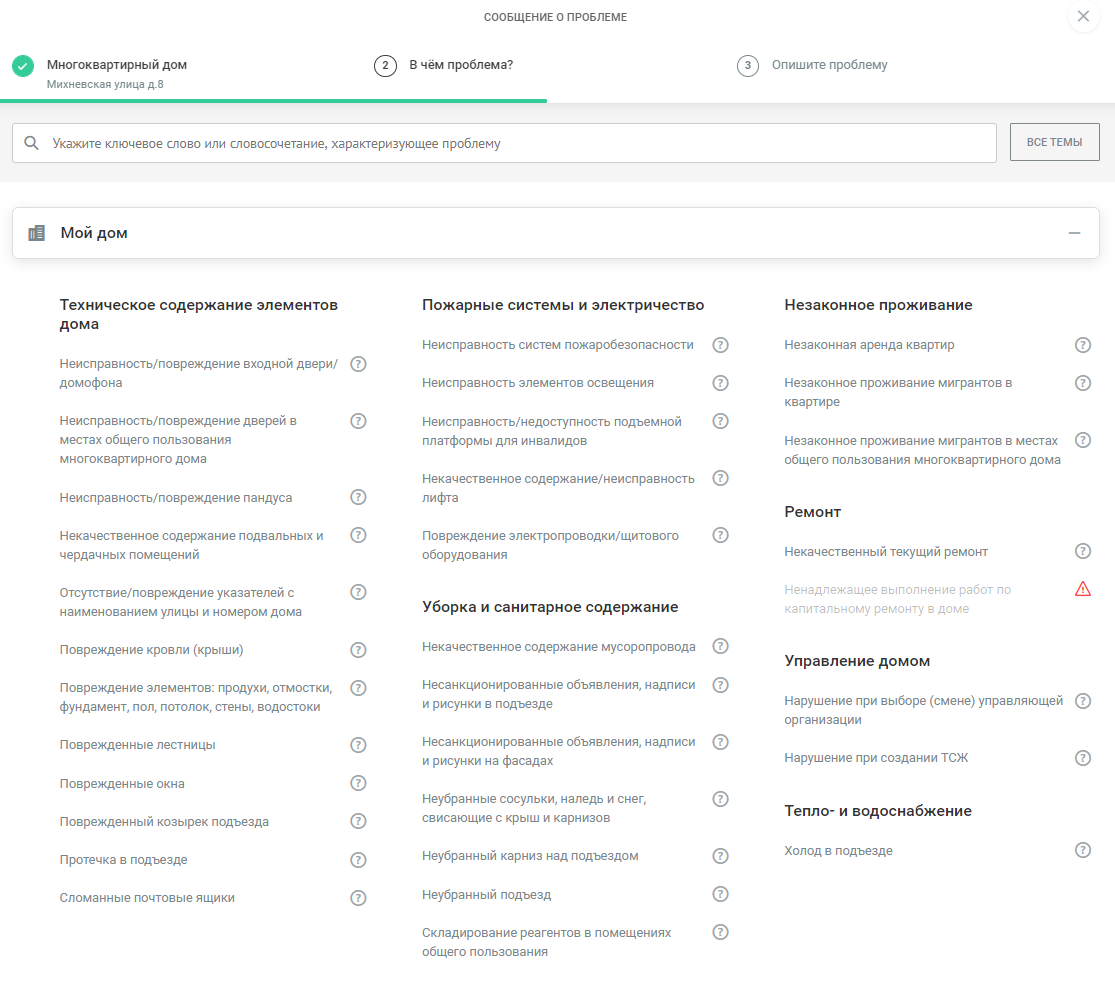
Task: Select step 2 В чём проблема?
Action: point(460,65)
